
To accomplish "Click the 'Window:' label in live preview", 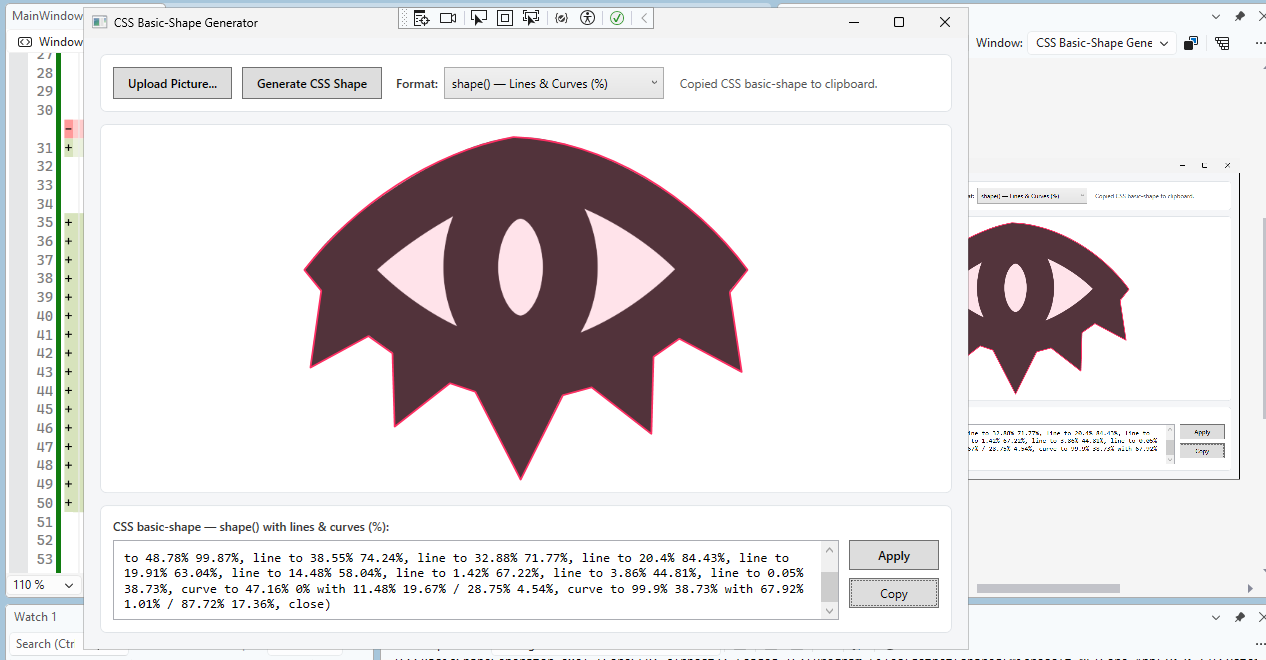I will click(999, 43).
